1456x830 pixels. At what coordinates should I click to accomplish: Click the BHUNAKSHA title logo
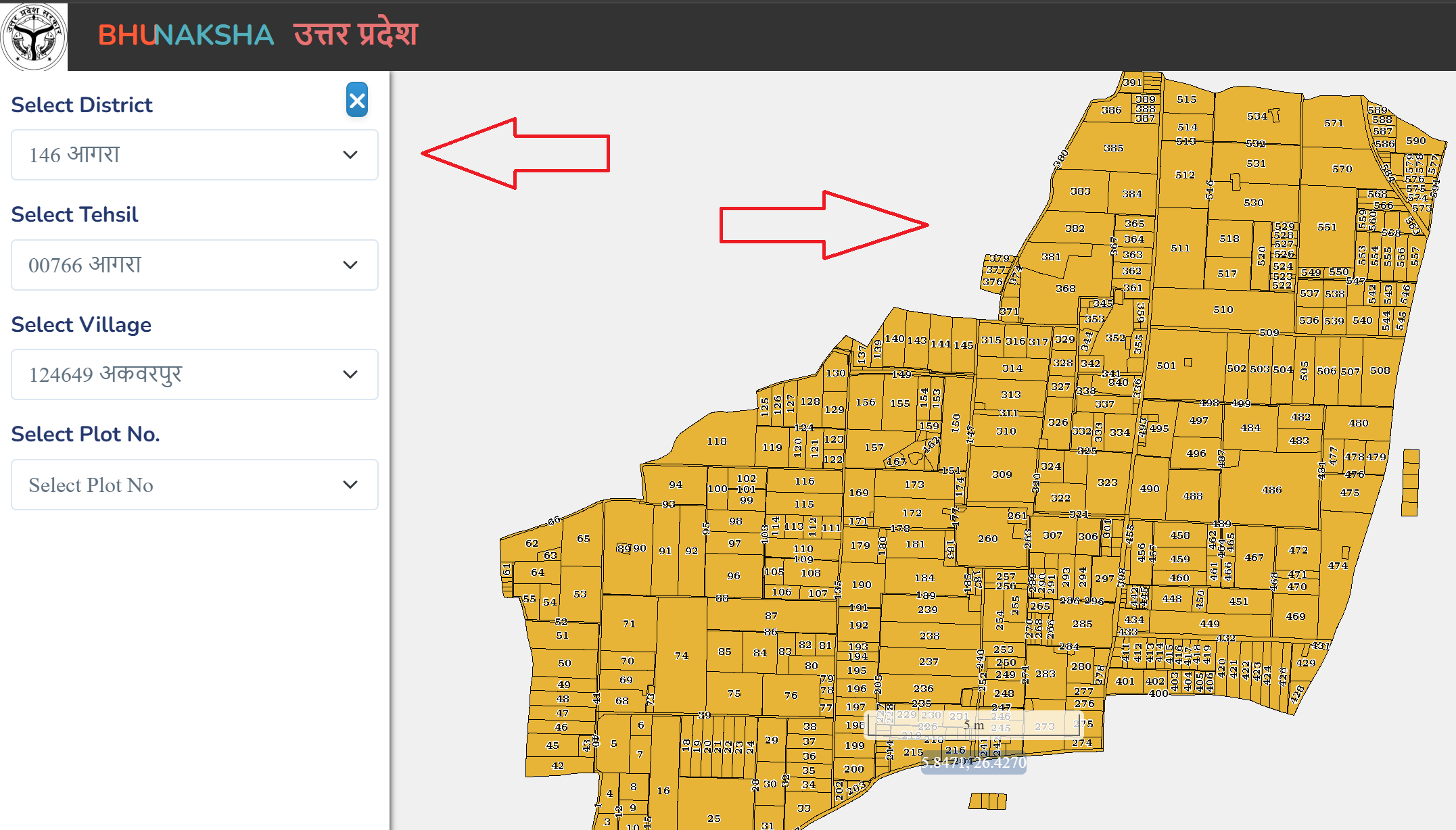186,35
